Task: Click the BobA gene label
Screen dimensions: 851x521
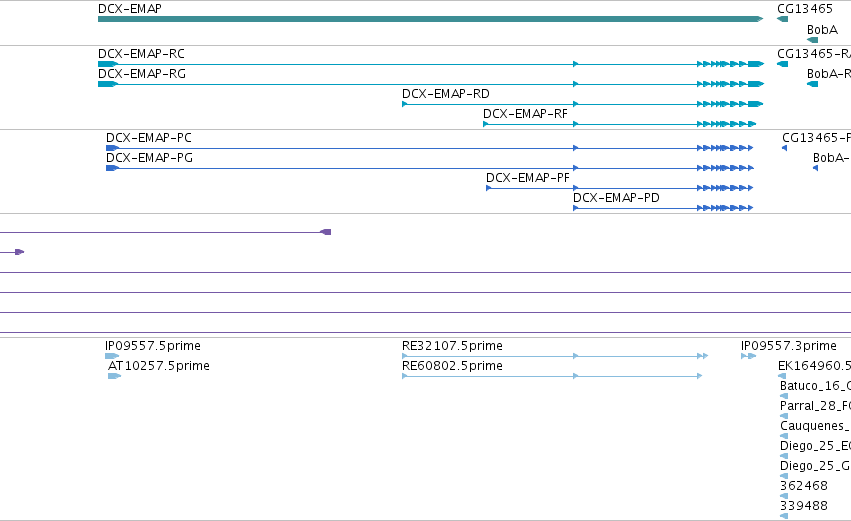Action: [822, 30]
